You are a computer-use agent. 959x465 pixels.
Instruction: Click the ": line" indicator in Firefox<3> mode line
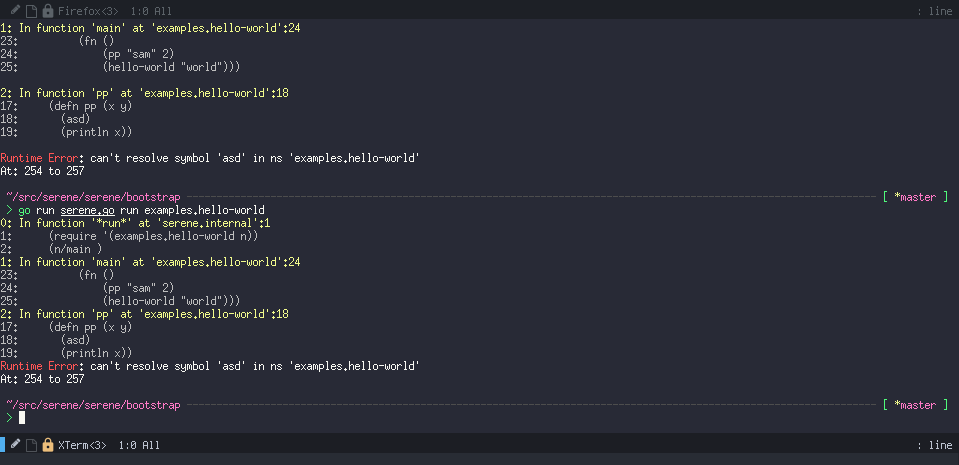coord(935,11)
